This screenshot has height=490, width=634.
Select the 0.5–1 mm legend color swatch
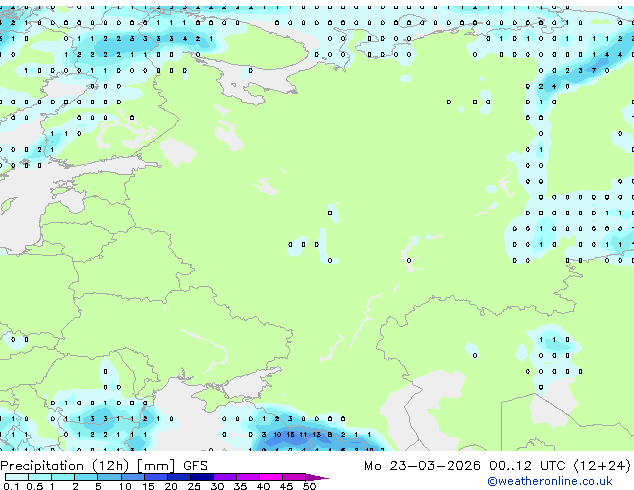click(40, 477)
